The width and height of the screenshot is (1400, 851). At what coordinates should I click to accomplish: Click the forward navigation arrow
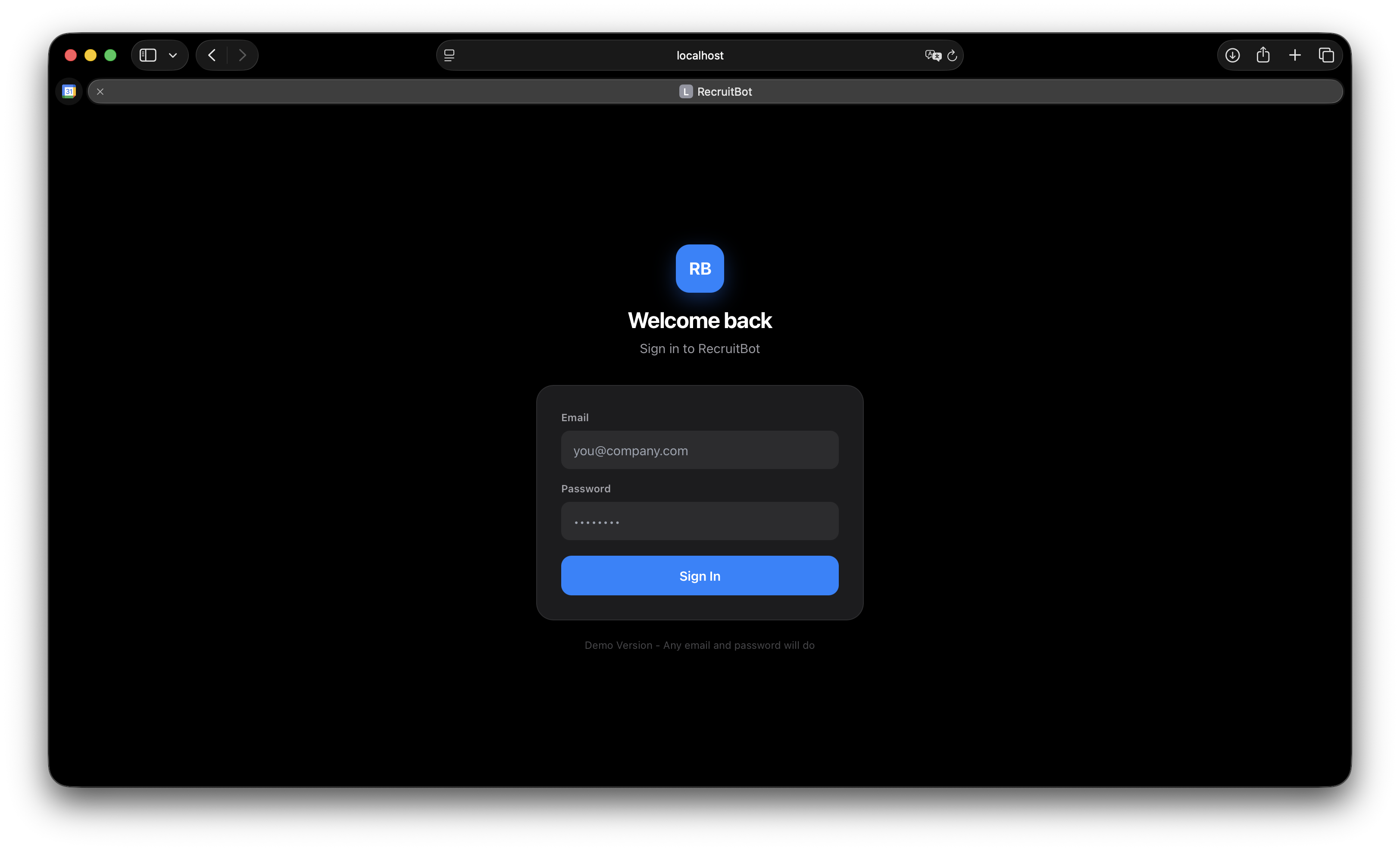coord(243,55)
